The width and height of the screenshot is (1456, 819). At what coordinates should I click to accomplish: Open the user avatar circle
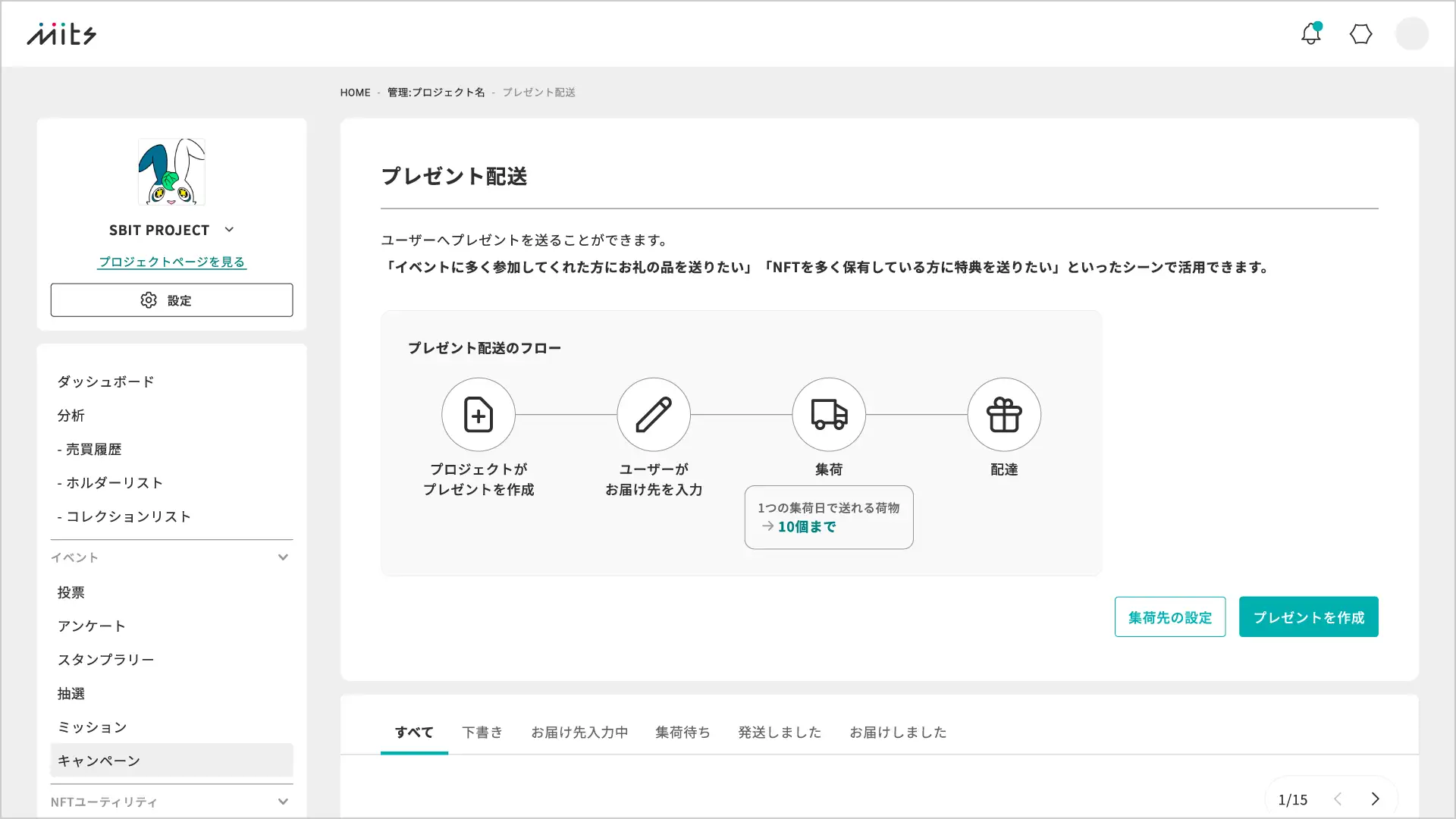point(1411,34)
